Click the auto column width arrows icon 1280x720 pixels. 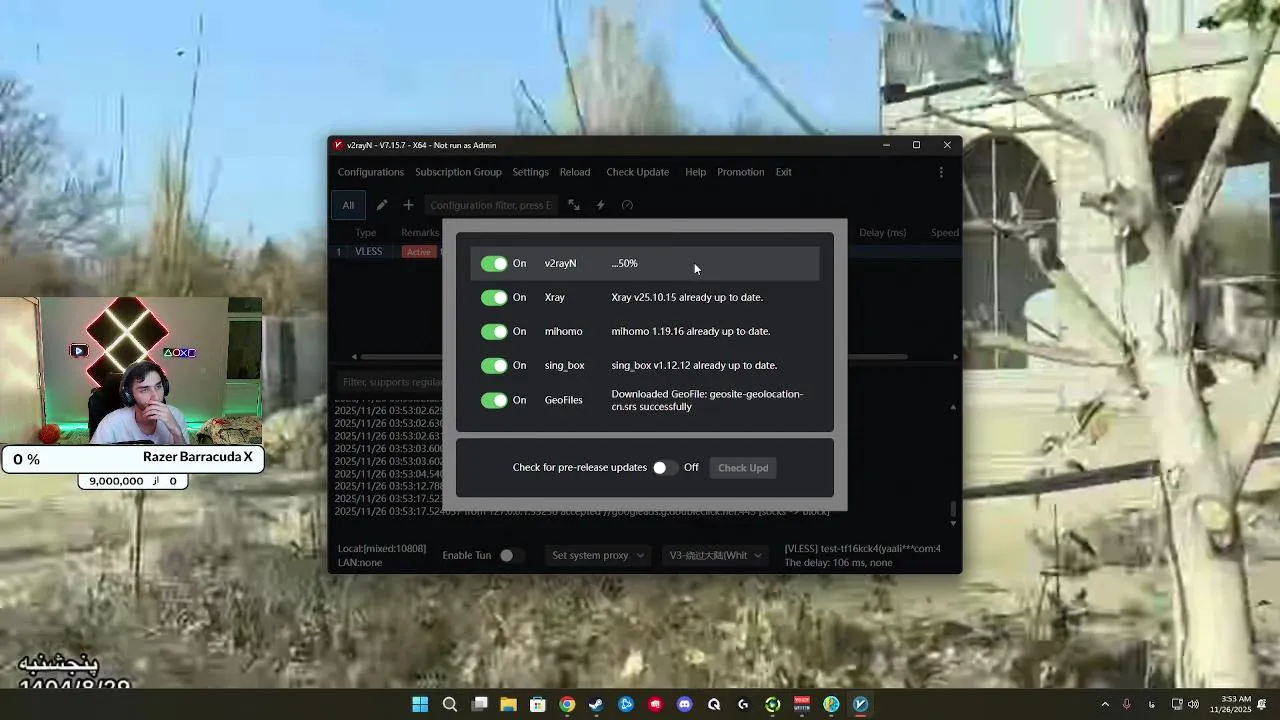coord(574,205)
